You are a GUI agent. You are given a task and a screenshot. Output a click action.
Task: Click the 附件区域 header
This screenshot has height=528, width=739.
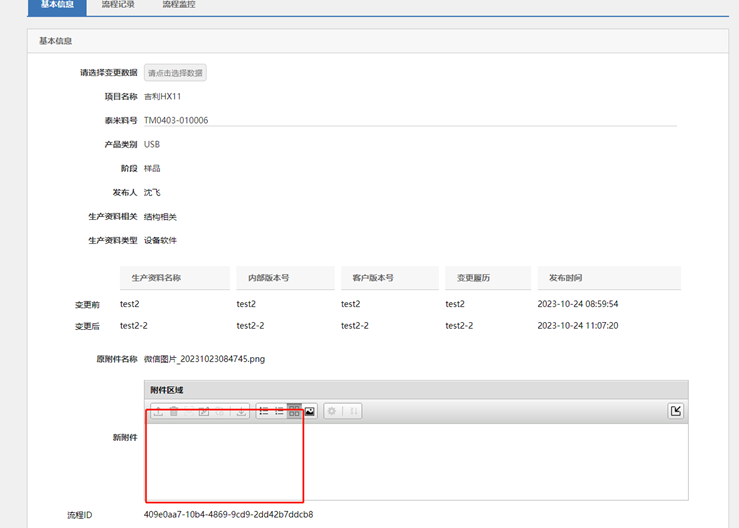[x=416, y=390]
